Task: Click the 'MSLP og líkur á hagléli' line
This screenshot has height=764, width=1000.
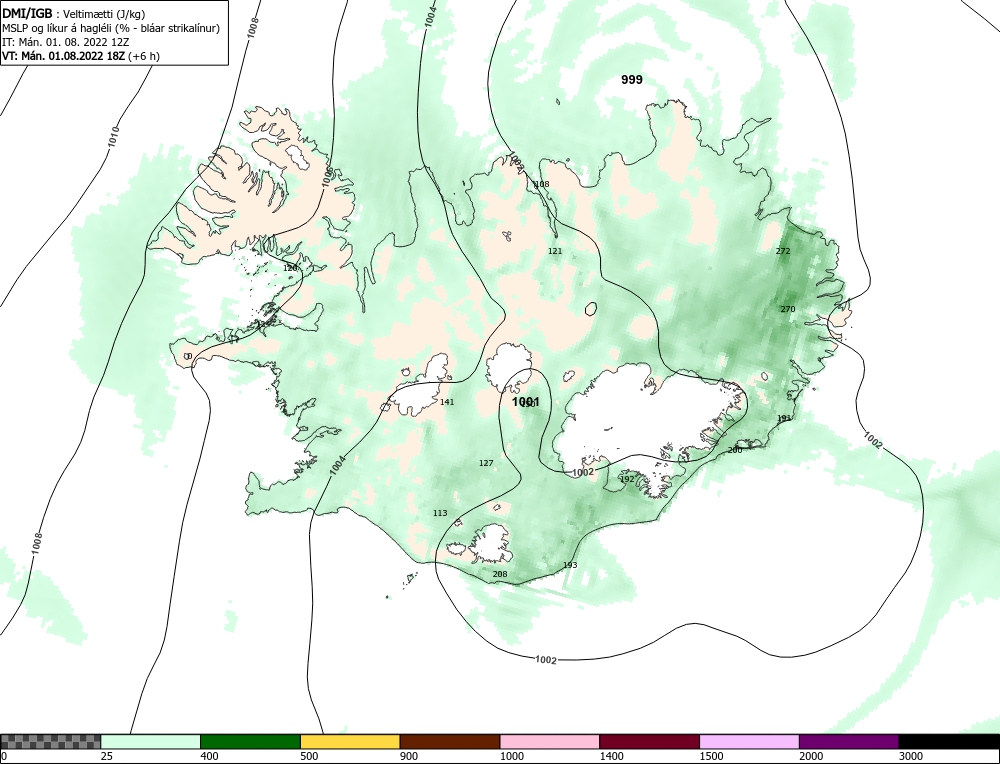Action: (x=111, y=28)
